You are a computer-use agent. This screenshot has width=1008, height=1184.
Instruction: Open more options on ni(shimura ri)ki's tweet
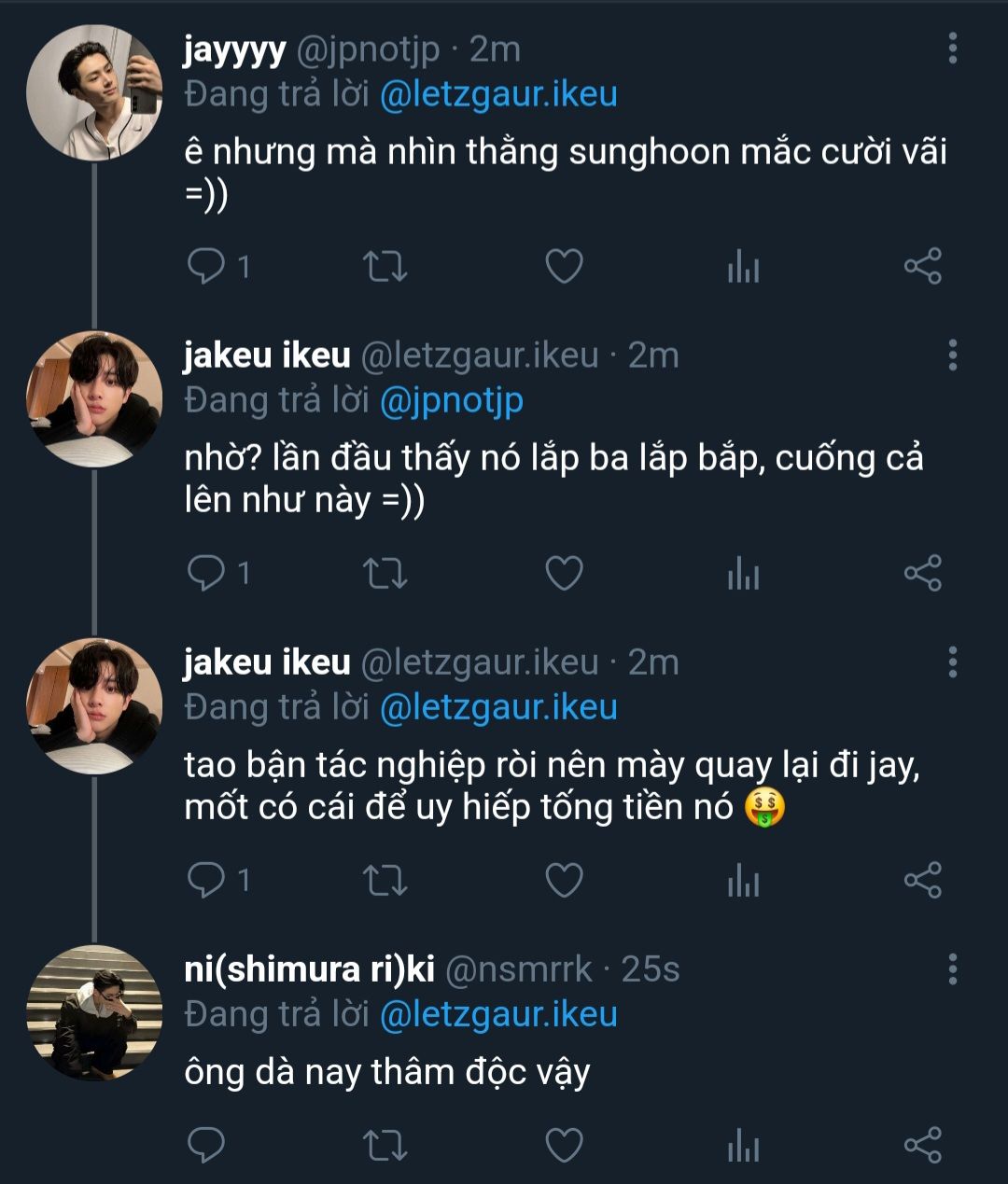pyautogui.click(x=952, y=969)
